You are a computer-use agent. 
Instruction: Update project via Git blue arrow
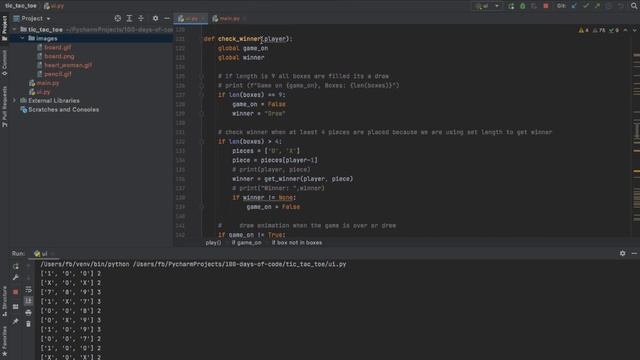tap(574, 6)
